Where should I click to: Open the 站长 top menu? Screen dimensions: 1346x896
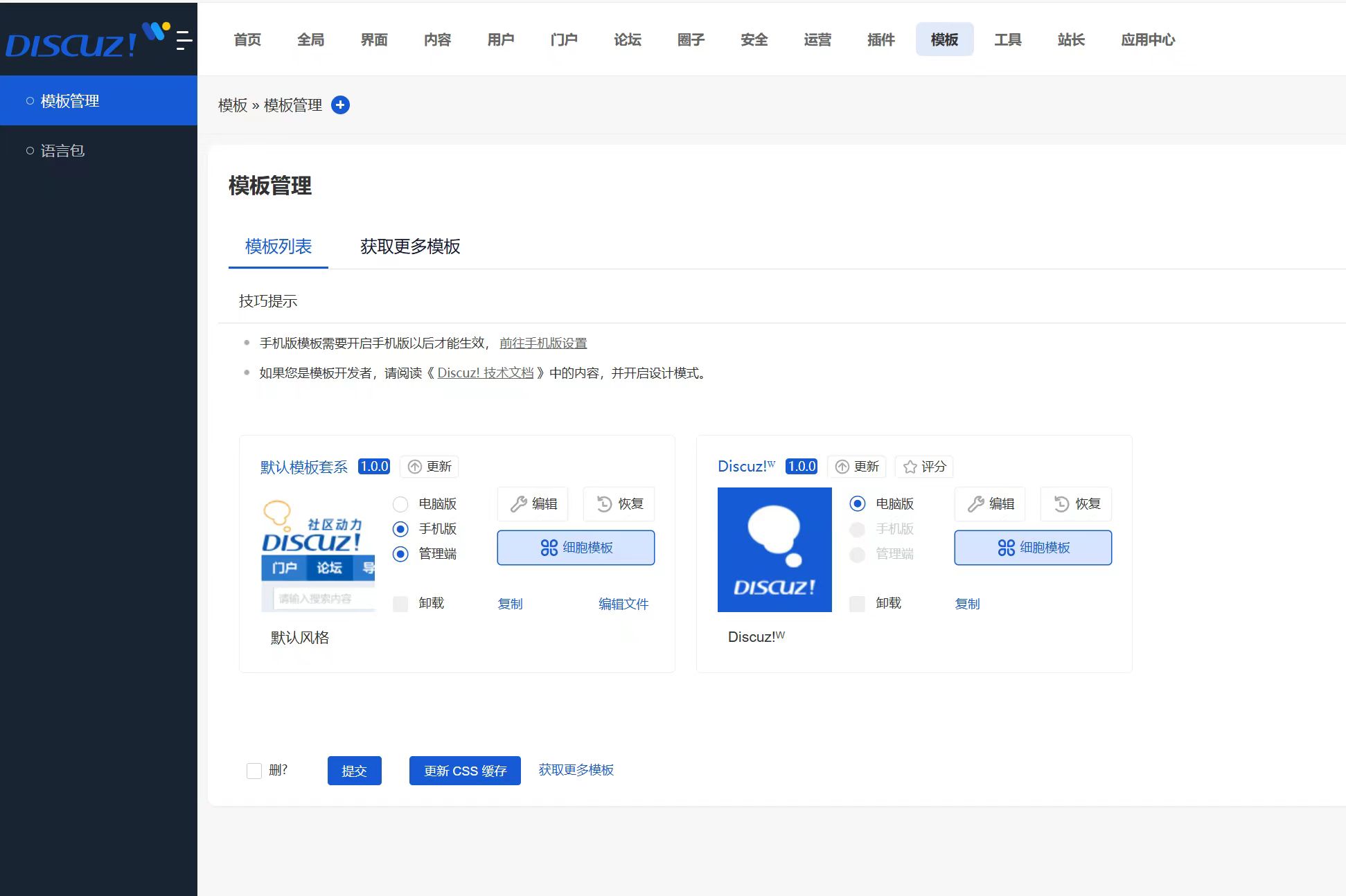pyautogui.click(x=1071, y=39)
